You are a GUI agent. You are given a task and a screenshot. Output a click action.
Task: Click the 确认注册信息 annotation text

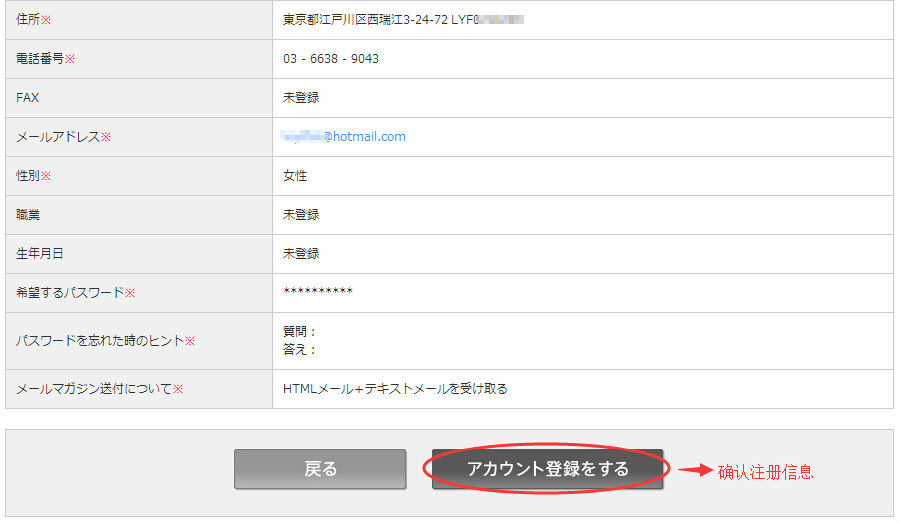[x=765, y=472]
